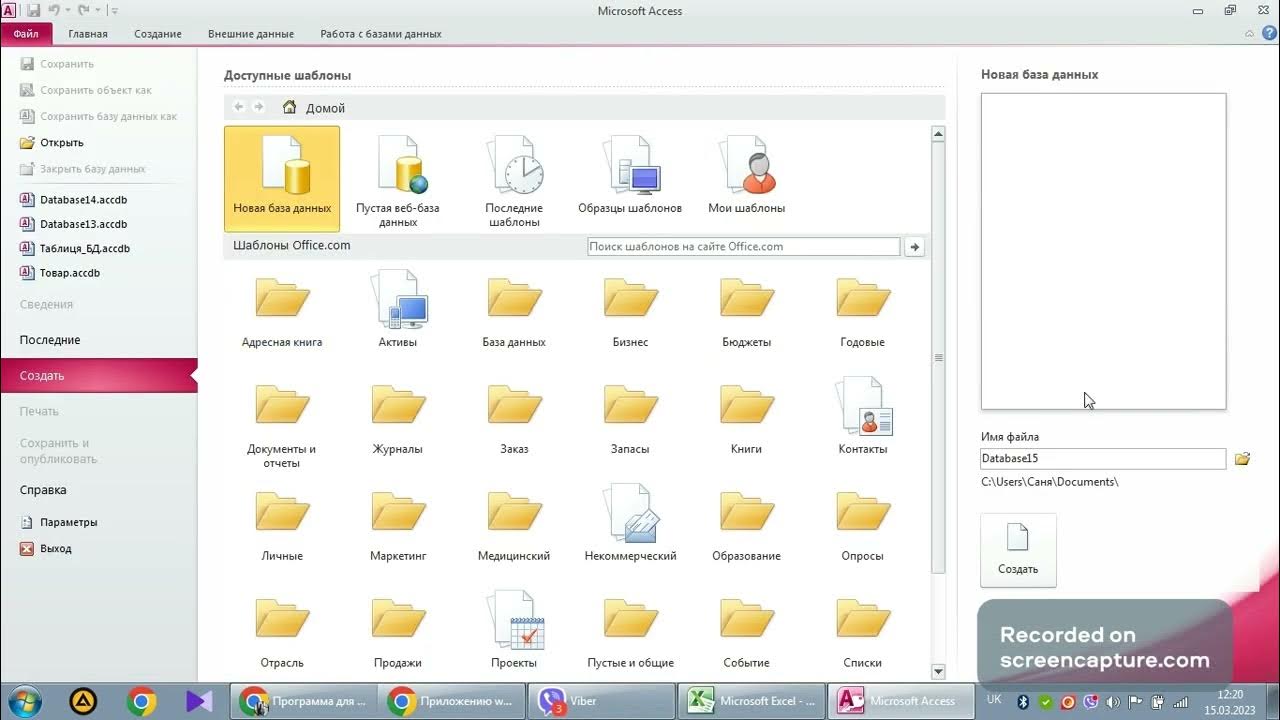Screen dimensions: 1280x720
Task: Click the Домой breadcrumb label
Action: (x=325, y=108)
